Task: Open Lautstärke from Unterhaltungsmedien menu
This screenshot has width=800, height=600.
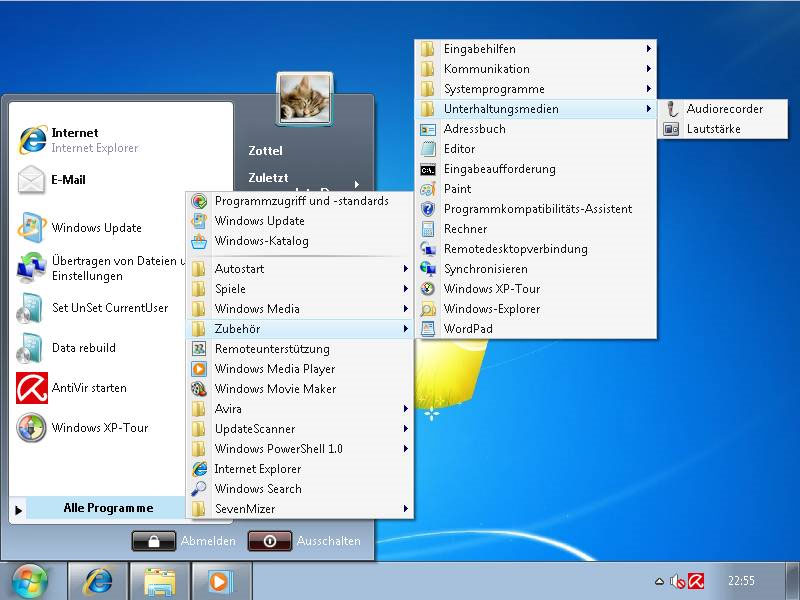Action: (713, 129)
